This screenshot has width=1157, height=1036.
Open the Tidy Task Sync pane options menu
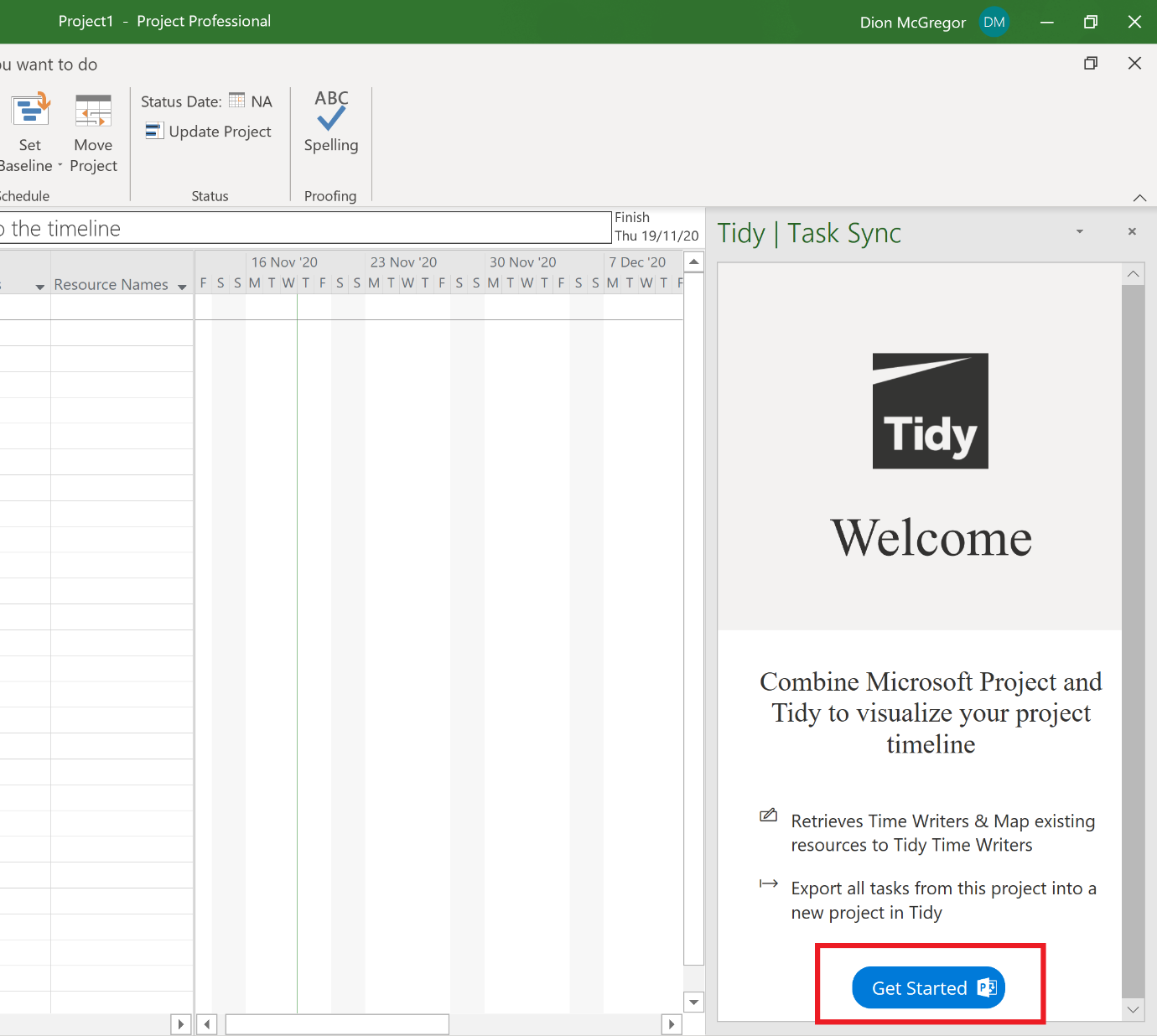(1078, 232)
